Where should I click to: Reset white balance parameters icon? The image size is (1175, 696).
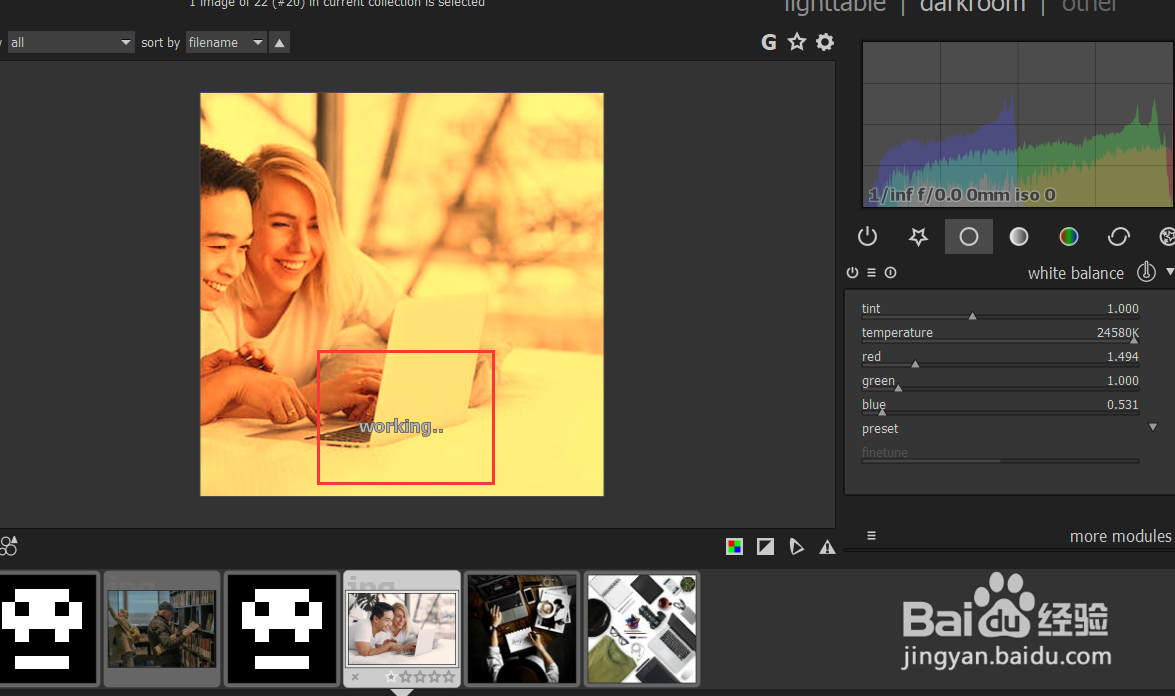(x=890, y=273)
